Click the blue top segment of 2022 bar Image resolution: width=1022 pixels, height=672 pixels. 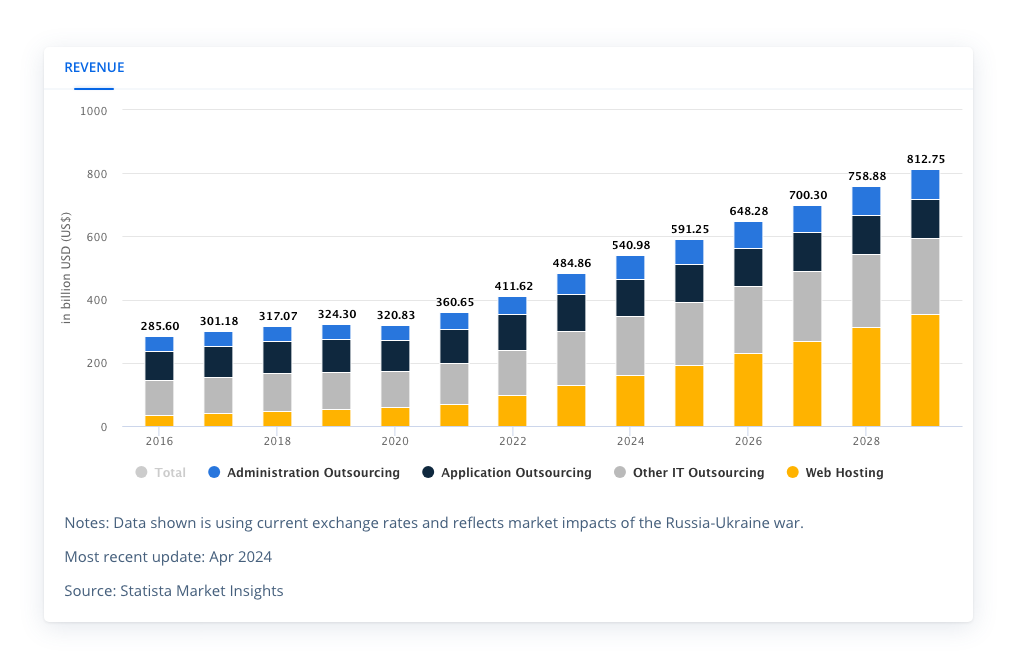point(512,305)
